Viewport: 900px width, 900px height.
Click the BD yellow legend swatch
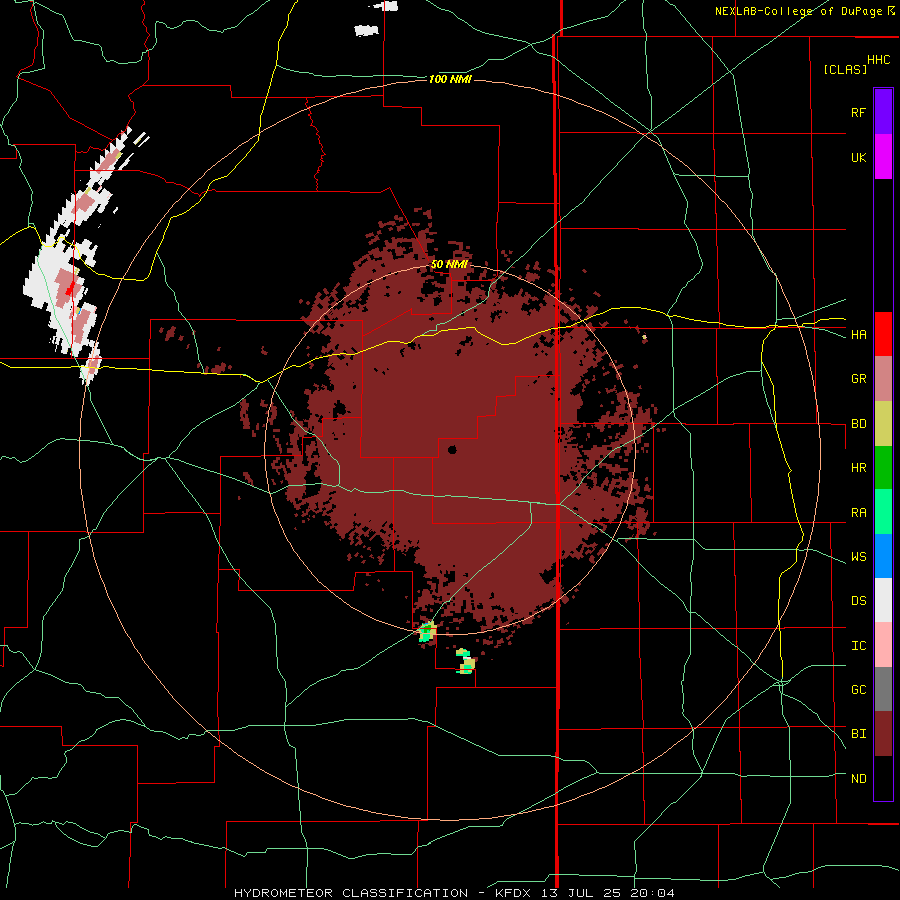click(883, 424)
